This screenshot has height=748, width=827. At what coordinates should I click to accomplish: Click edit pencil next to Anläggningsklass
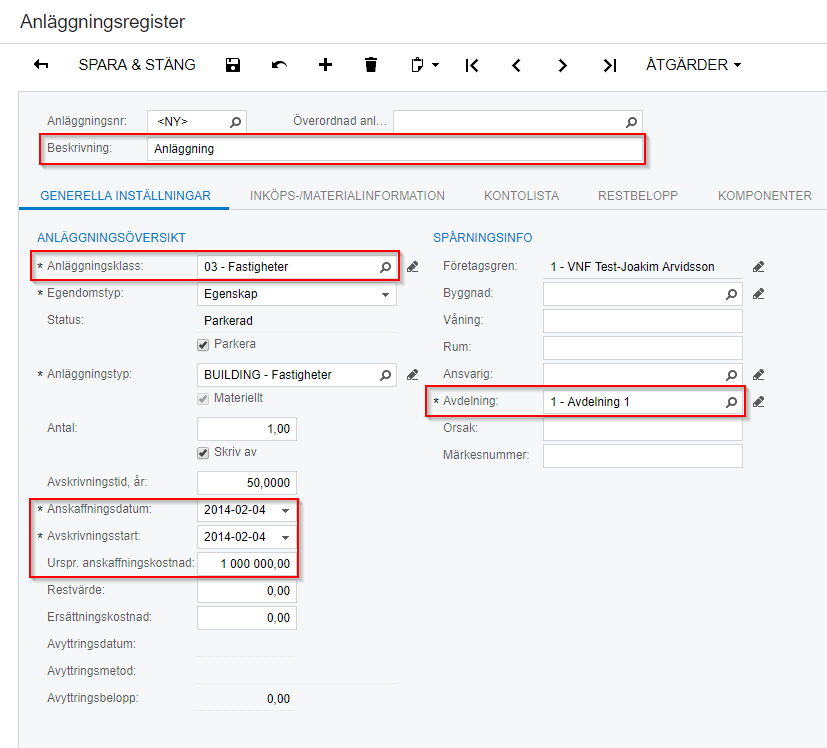(x=412, y=267)
